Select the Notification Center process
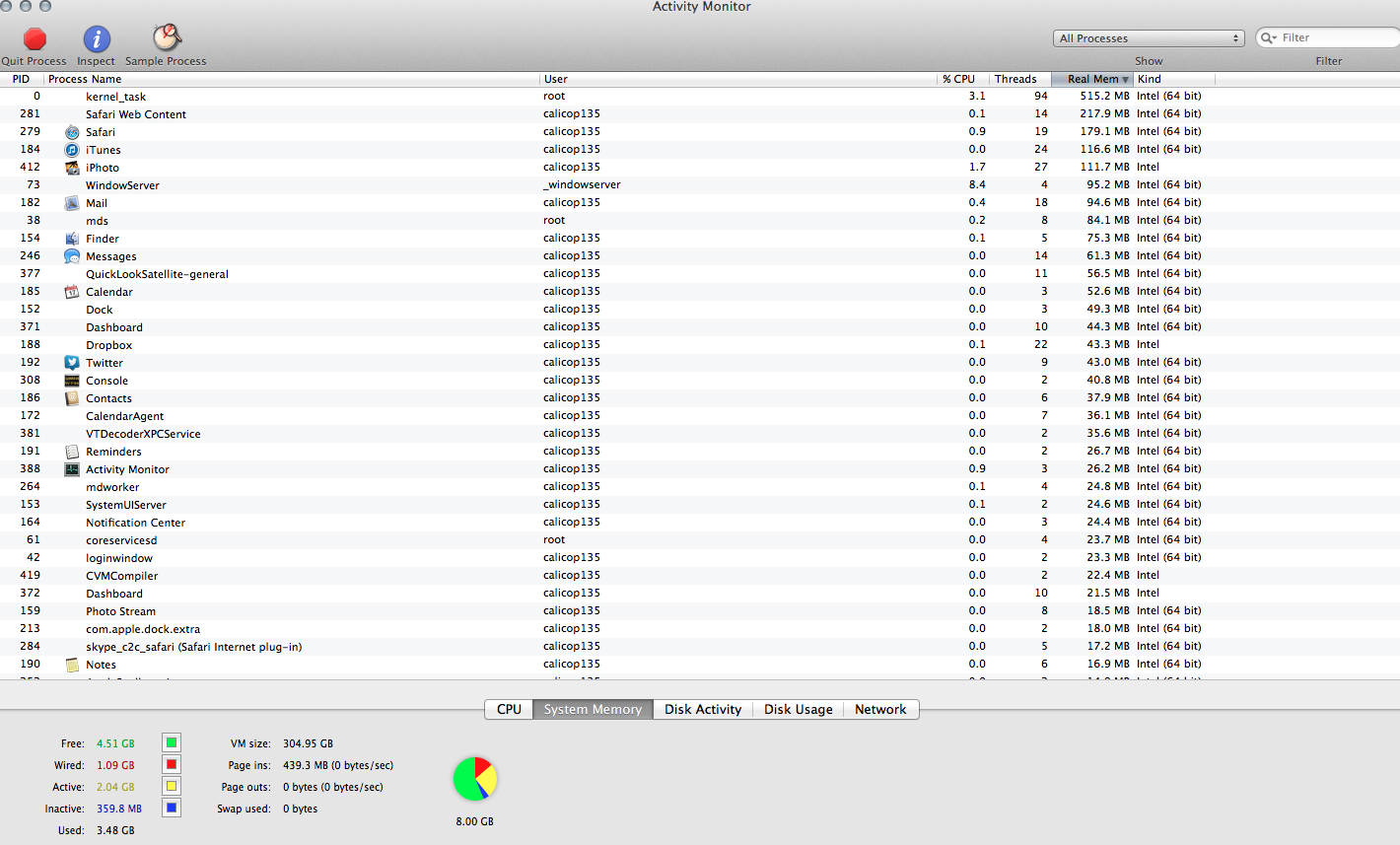This screenshot has width=1400, height=845. tap(700, 522)
